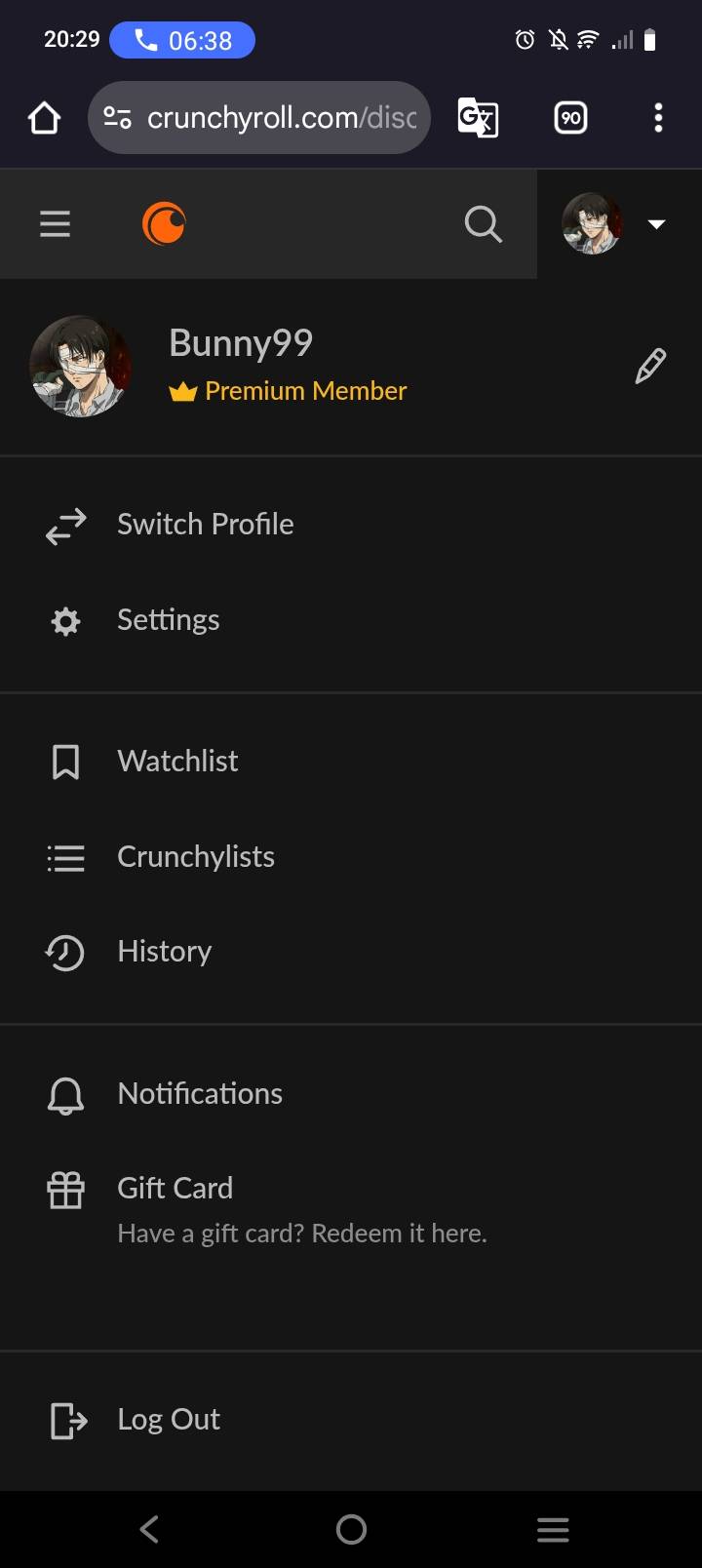Tap the Crunchyroll logo icon
The image size is (702, 1568).
tap(164, 223)
